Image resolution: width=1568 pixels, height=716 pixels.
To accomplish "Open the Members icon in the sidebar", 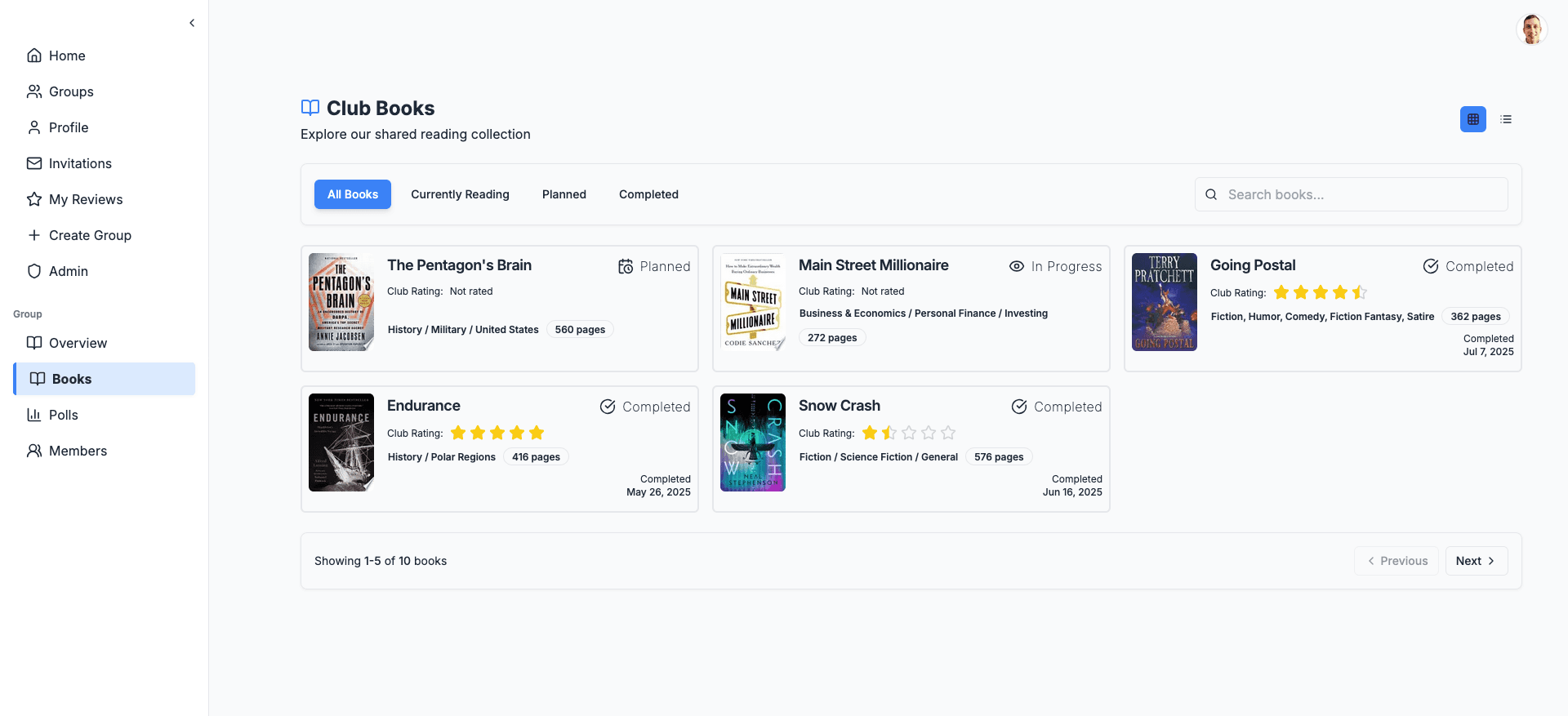I will pyautogui.click(x=34, y=451).
